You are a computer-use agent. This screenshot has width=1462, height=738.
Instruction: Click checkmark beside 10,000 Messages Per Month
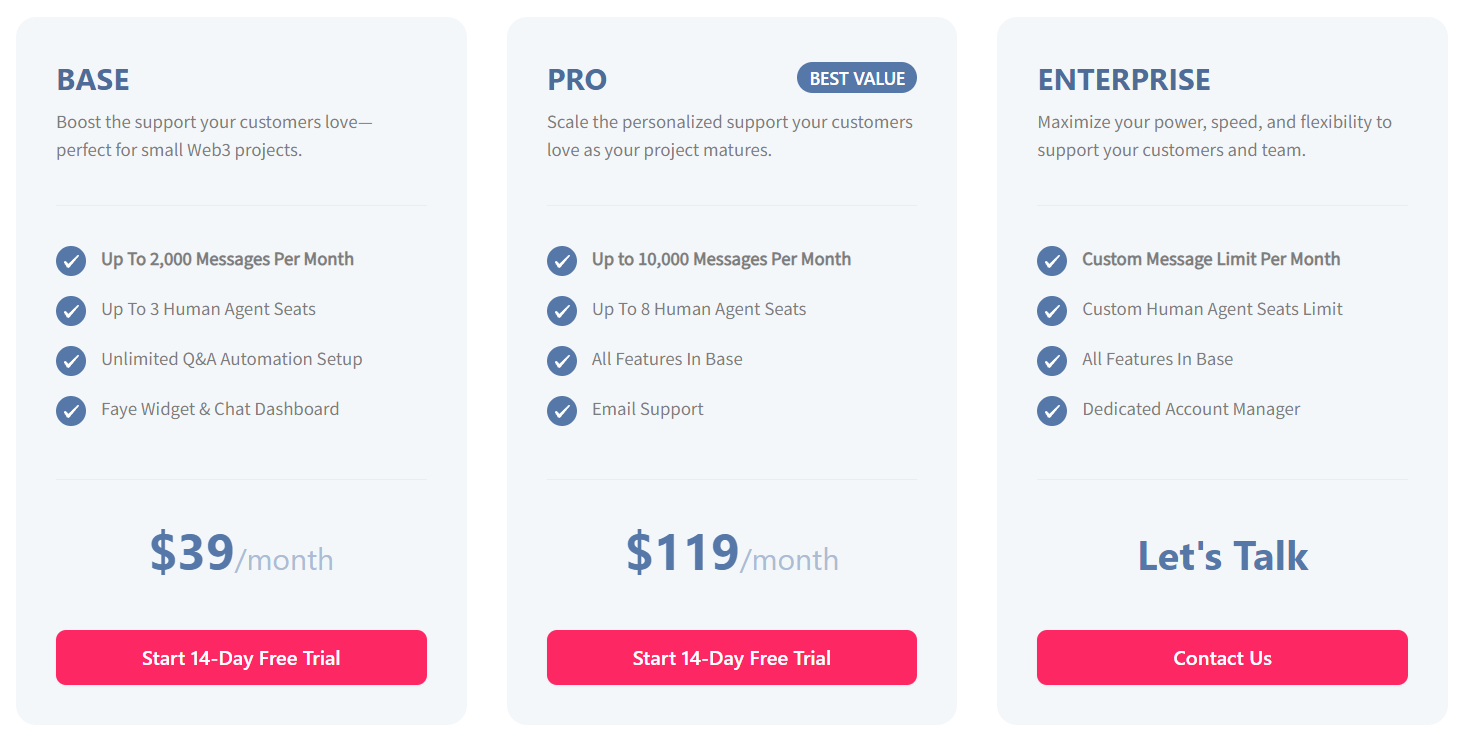coord(562,261)
